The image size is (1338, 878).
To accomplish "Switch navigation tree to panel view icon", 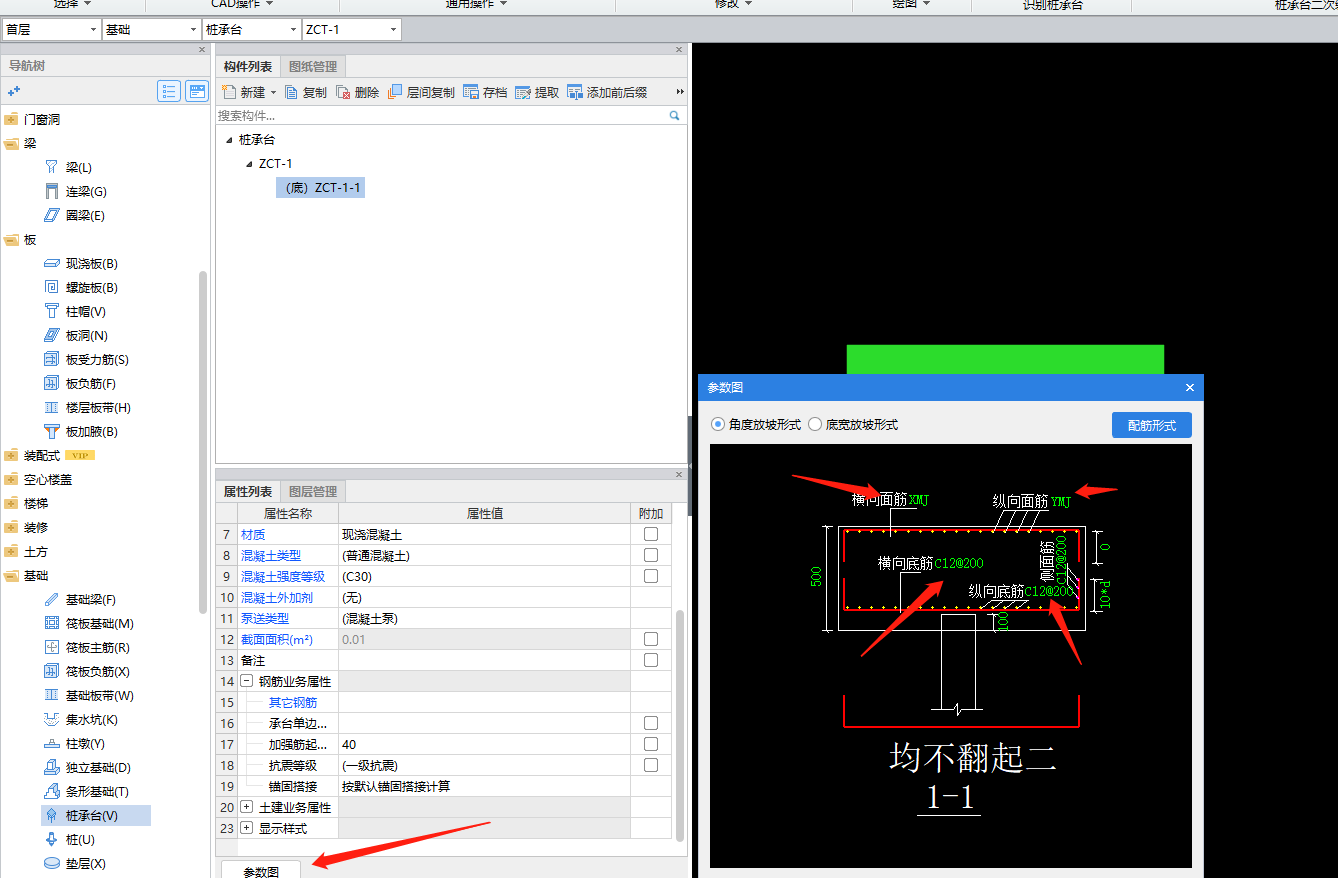I will (197, 91).
